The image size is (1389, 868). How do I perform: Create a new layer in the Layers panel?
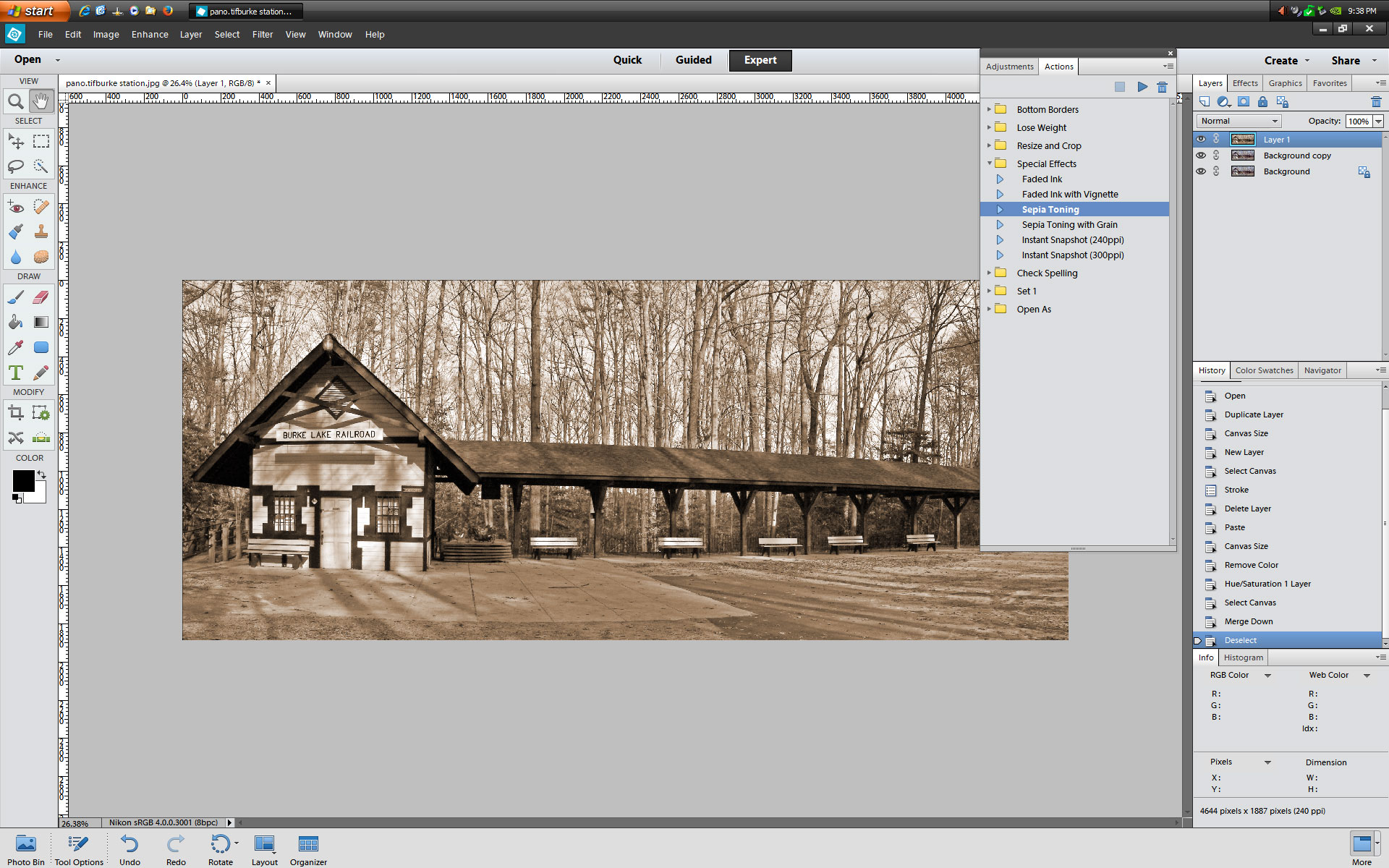pyautogui.click(x=1205, y=101)
